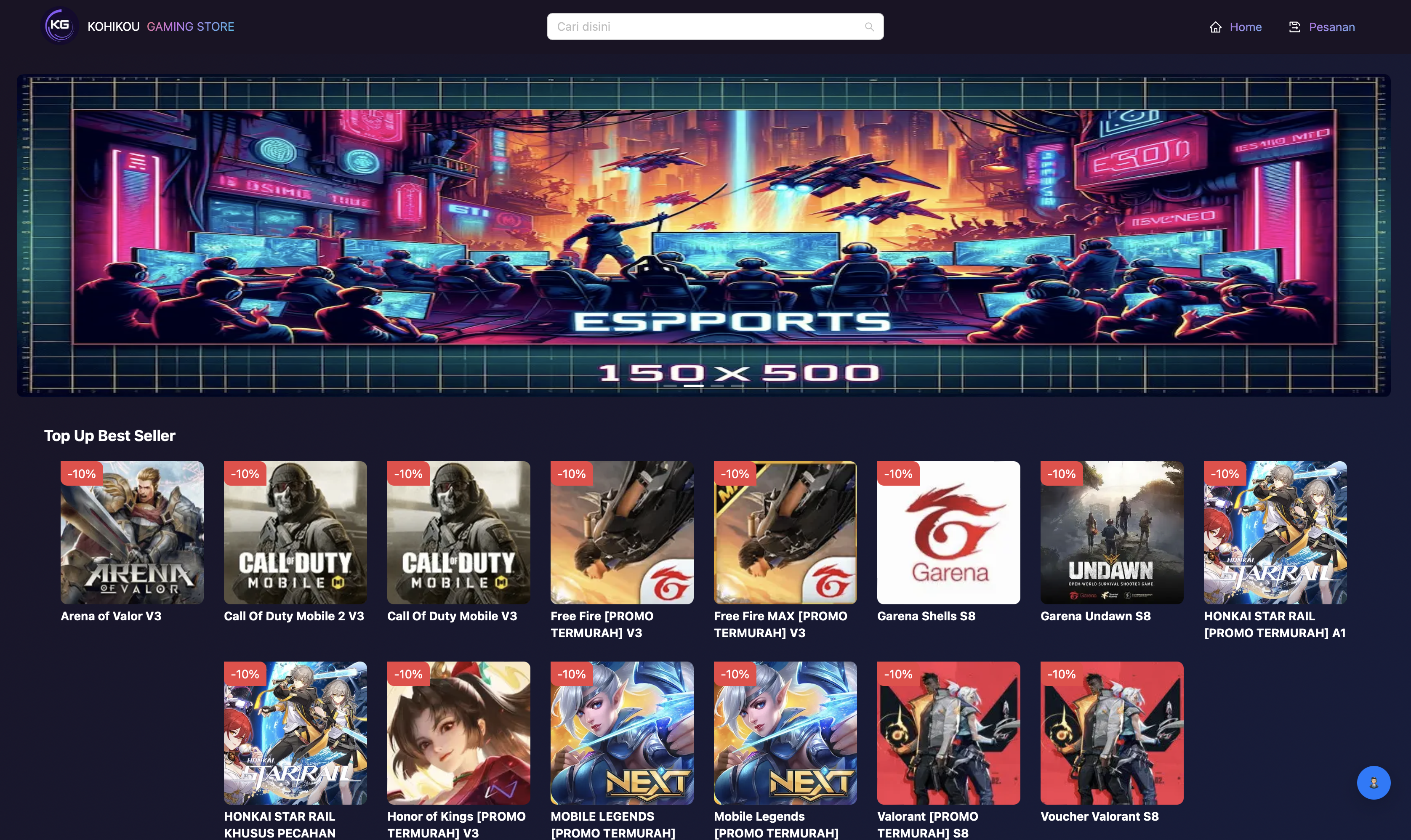This screenshot has height=840, width=1411.
Task: Open the Voucher Valorant S8 image
Action: click(x=1111, y=733)
